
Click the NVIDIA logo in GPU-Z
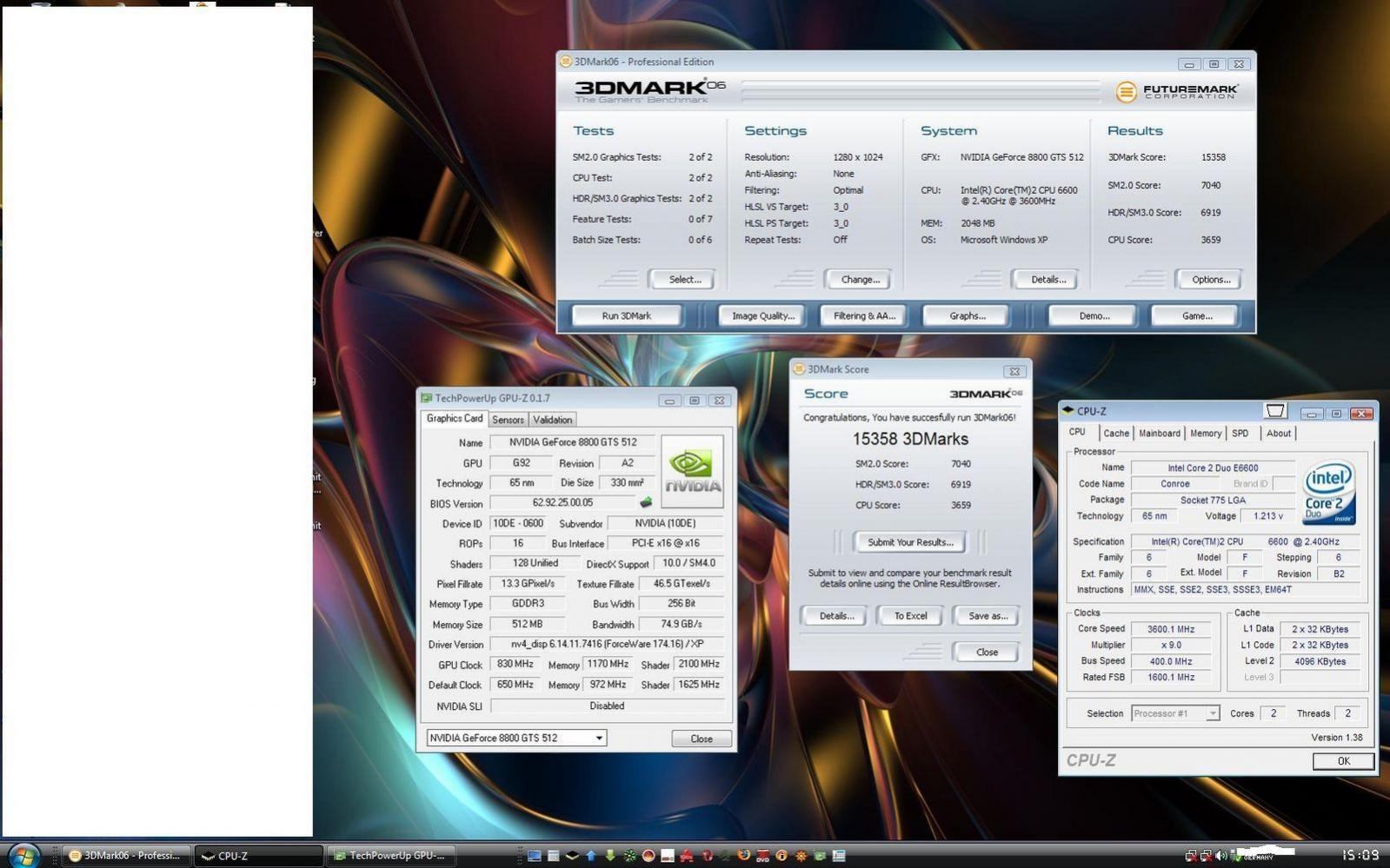click(692, 472)
